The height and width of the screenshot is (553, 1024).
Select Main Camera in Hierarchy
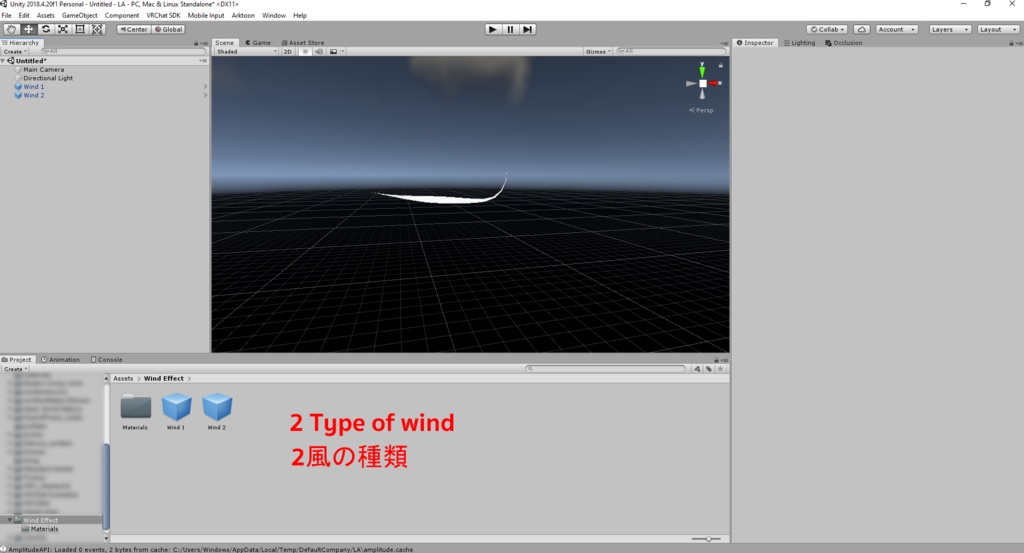[x=43, y=69]
